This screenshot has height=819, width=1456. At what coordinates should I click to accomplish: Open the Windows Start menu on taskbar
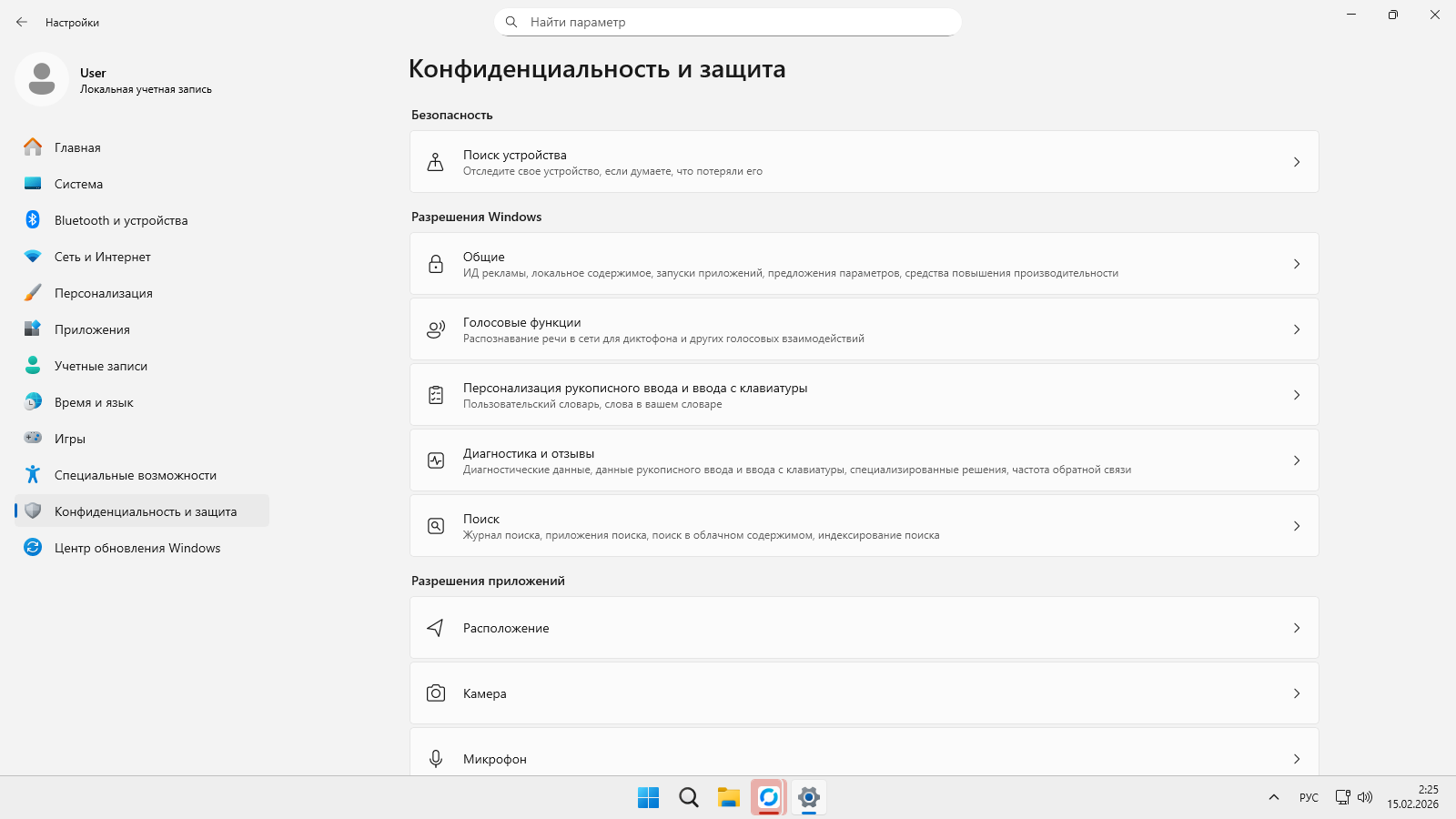(x=649, y=798)
